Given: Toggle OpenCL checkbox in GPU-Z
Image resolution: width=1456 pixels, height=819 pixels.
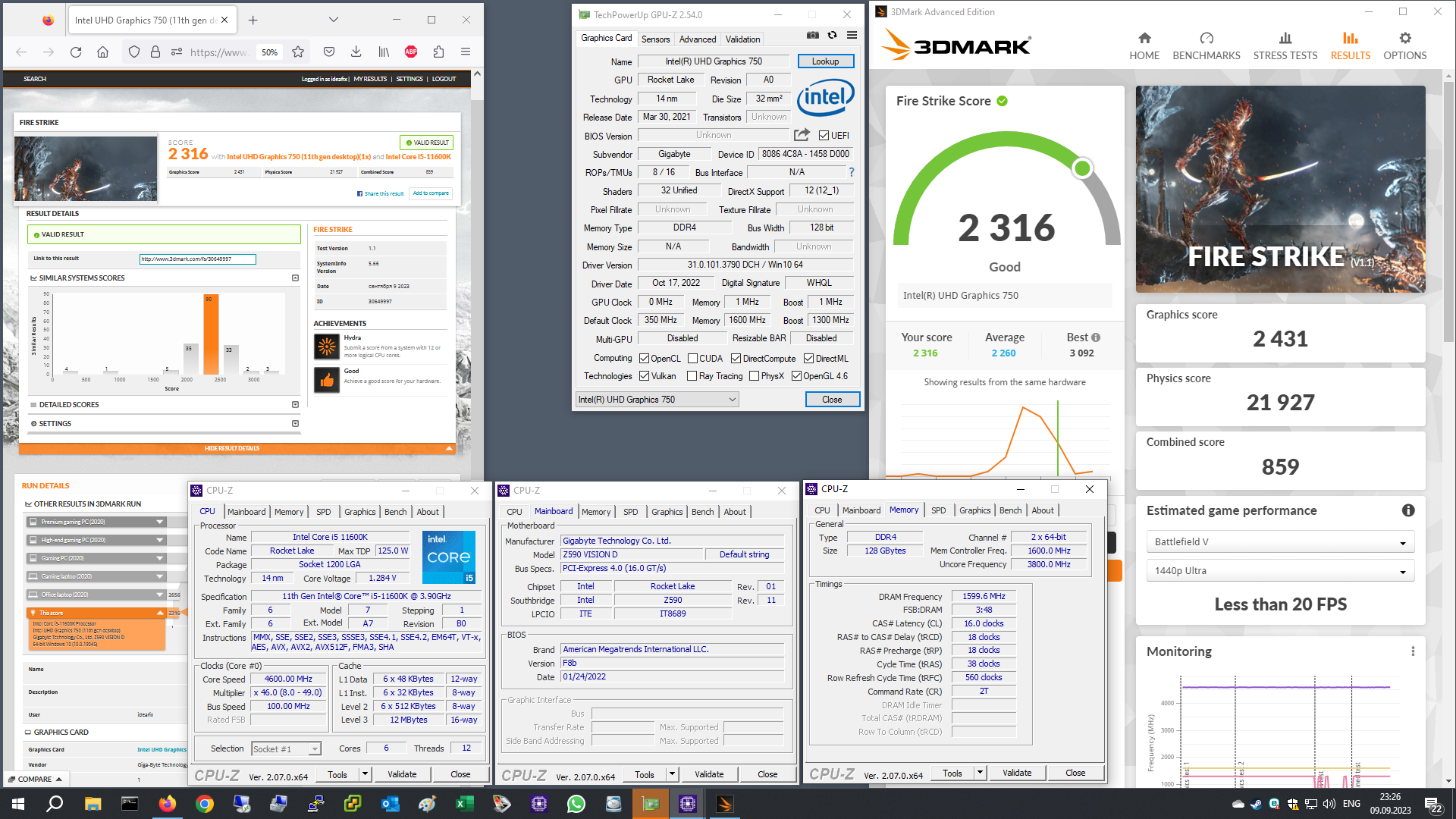Looking at the screenshot, I should 644,359.
